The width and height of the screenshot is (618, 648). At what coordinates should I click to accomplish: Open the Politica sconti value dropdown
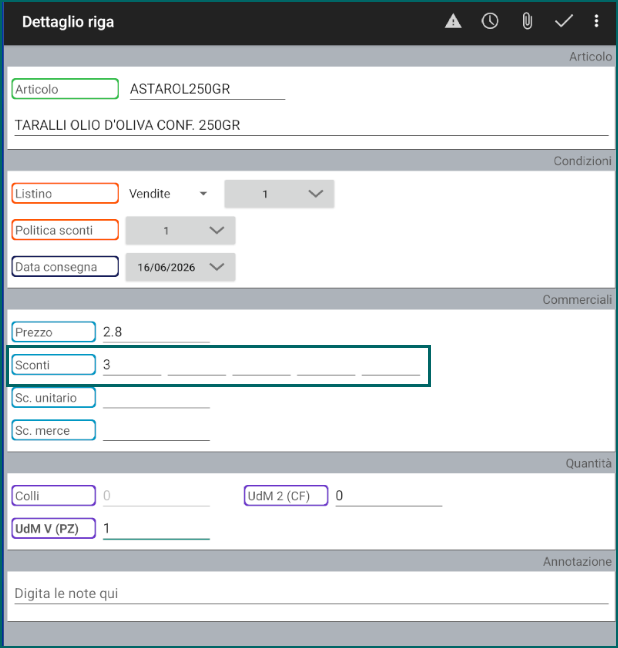point(181,231)
